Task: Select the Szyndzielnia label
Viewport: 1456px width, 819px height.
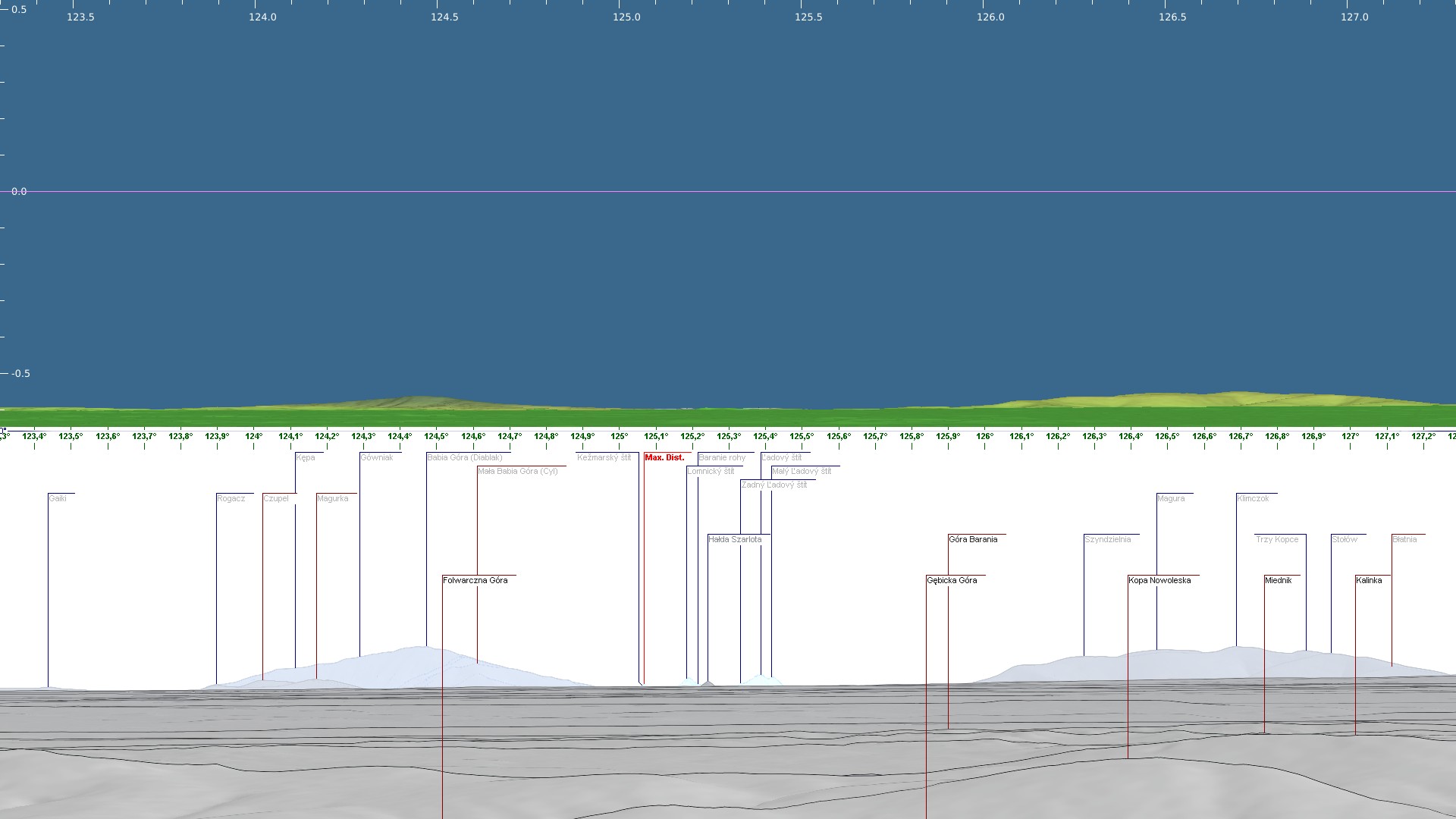Action: click(x=1108, y=539)
